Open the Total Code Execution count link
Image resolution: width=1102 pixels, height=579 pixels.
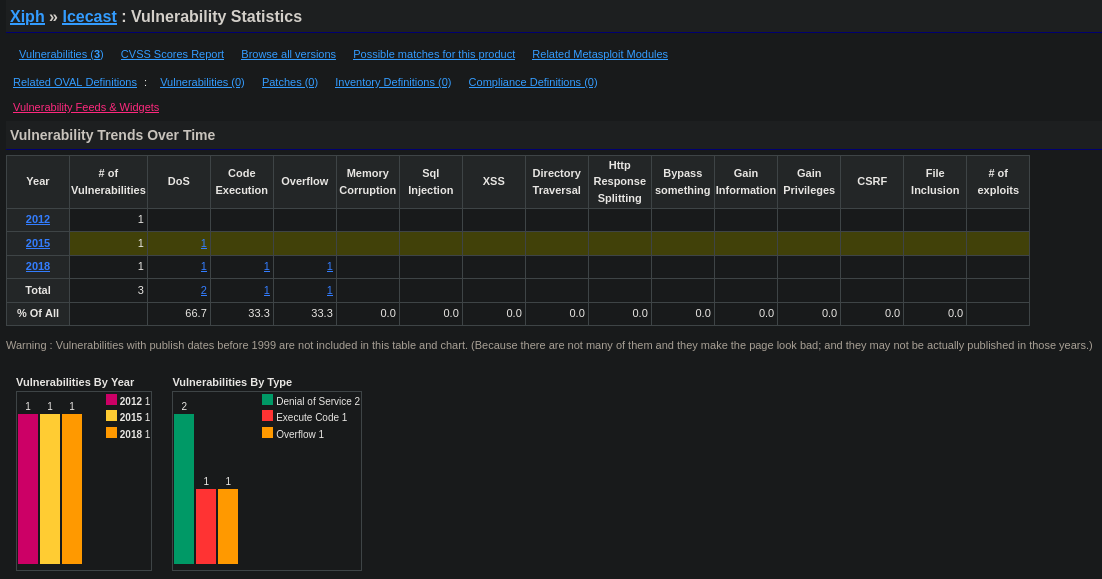click(266, 290)
